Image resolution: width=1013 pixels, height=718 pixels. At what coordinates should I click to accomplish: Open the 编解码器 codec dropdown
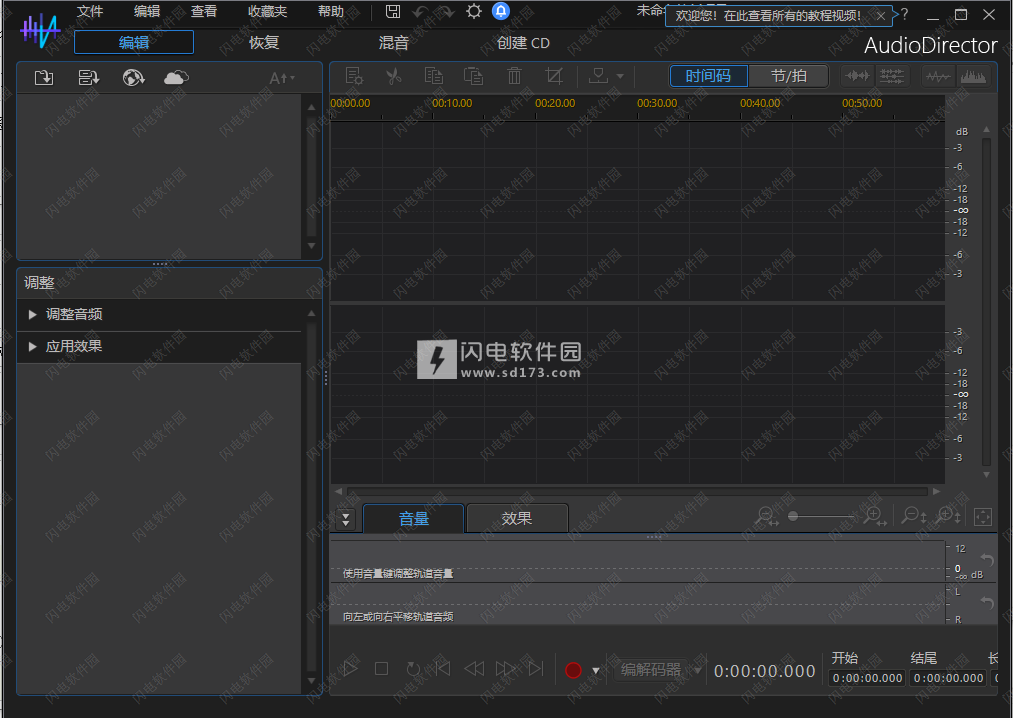658,670
